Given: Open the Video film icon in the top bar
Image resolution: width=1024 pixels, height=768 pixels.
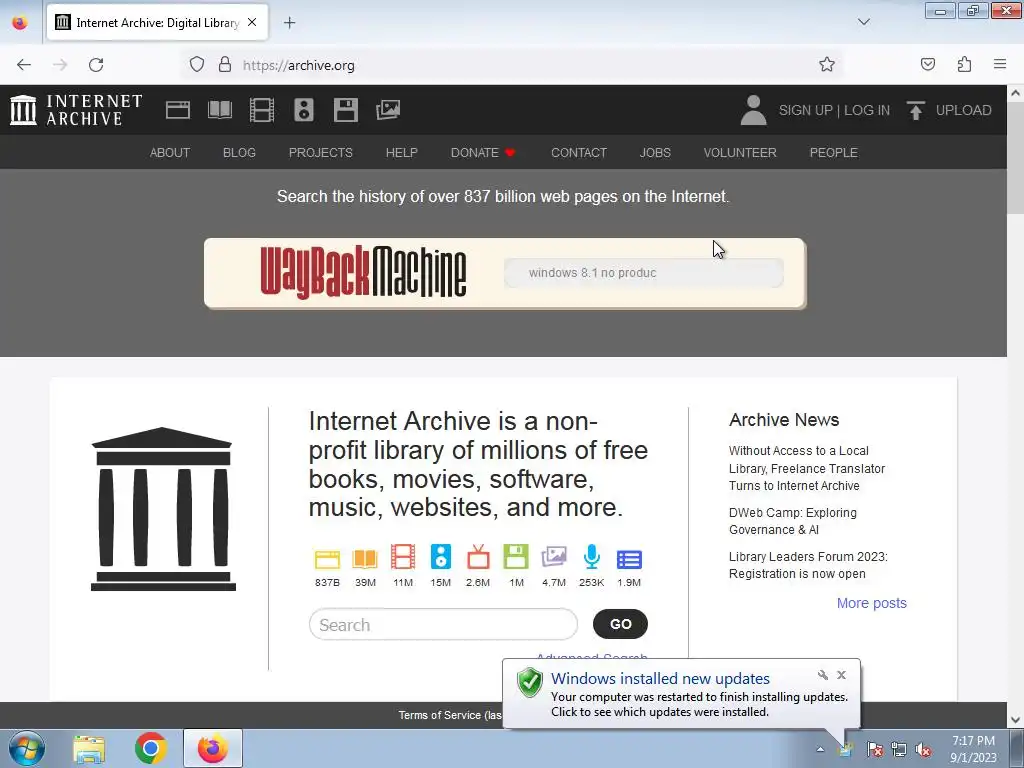Looking at the screenshot, I should click(262, 110).
